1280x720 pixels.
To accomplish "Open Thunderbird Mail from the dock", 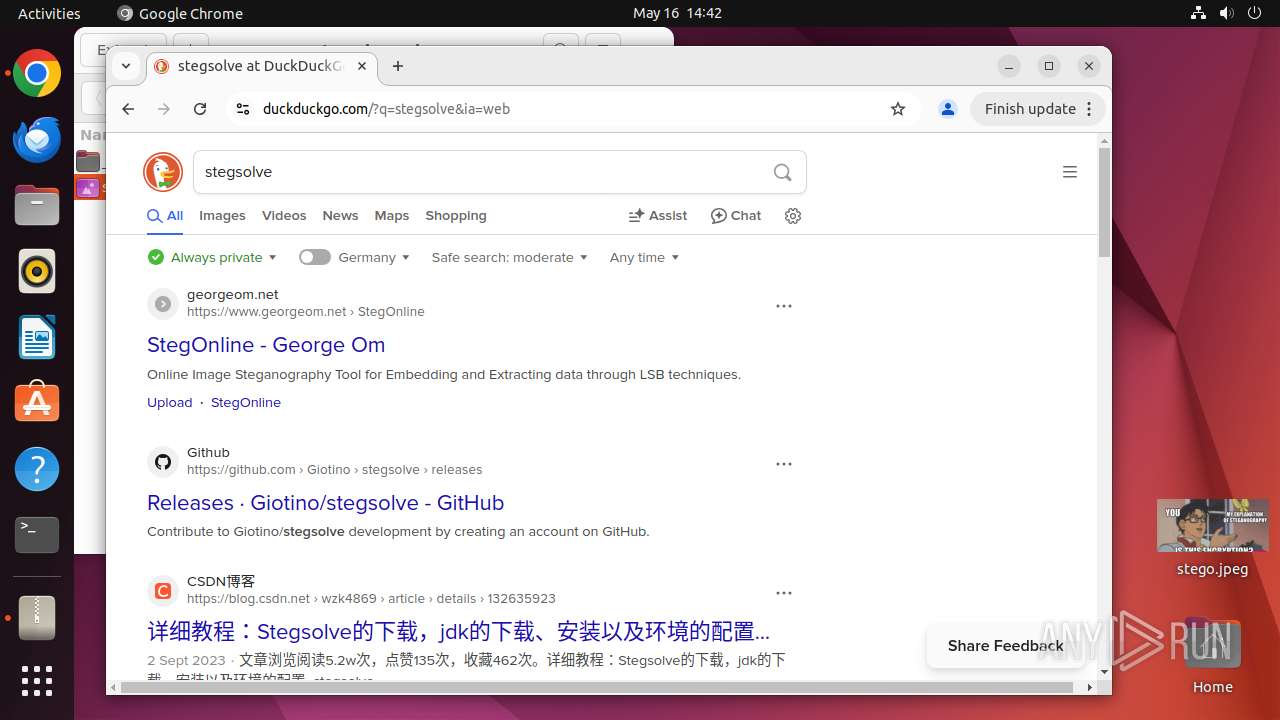I will [x=37, y=139].
